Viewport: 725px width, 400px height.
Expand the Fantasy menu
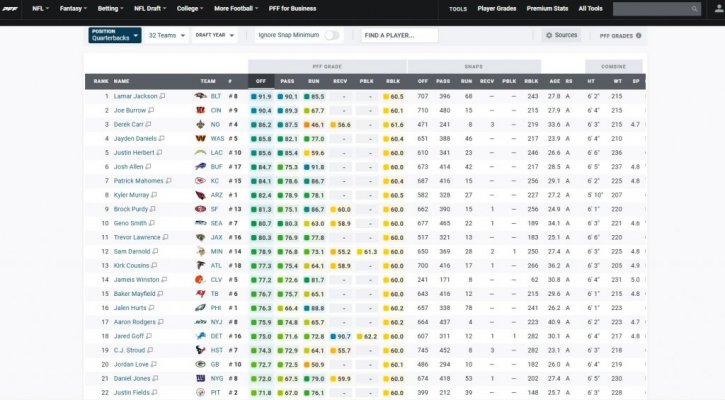click(x=73, y=8)
